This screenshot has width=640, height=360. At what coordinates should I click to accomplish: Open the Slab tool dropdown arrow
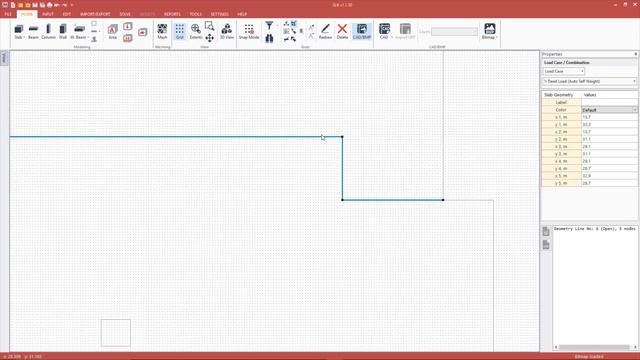(24, 38)
